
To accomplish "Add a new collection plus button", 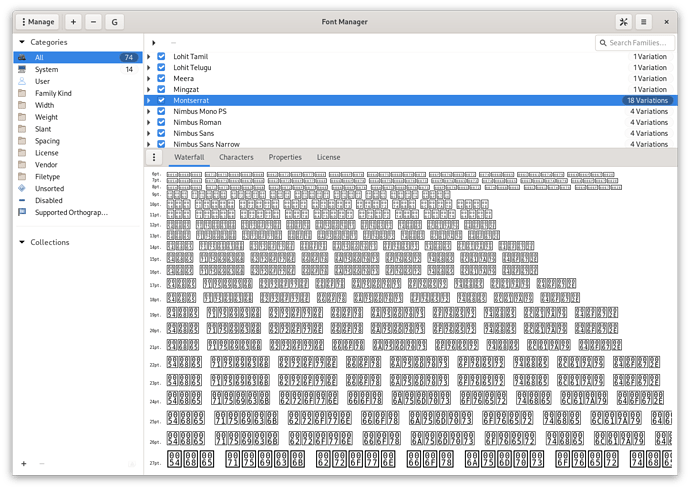I will pos(24,463).
